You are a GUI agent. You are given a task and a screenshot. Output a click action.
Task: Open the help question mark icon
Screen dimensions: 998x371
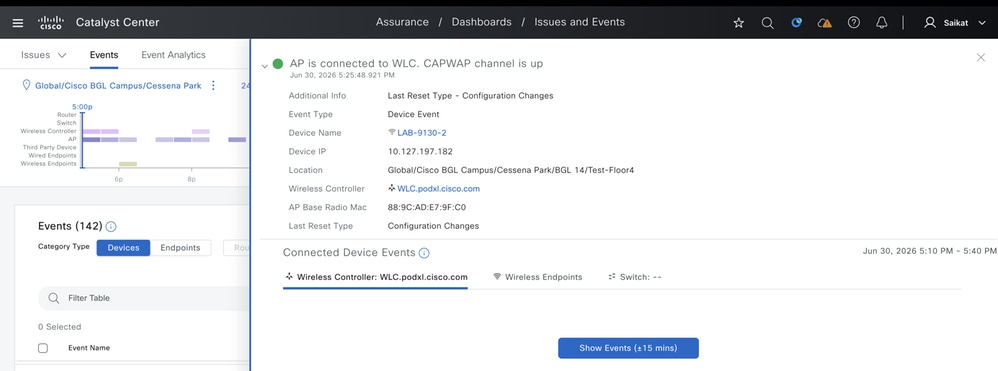[x=854, y=23]
